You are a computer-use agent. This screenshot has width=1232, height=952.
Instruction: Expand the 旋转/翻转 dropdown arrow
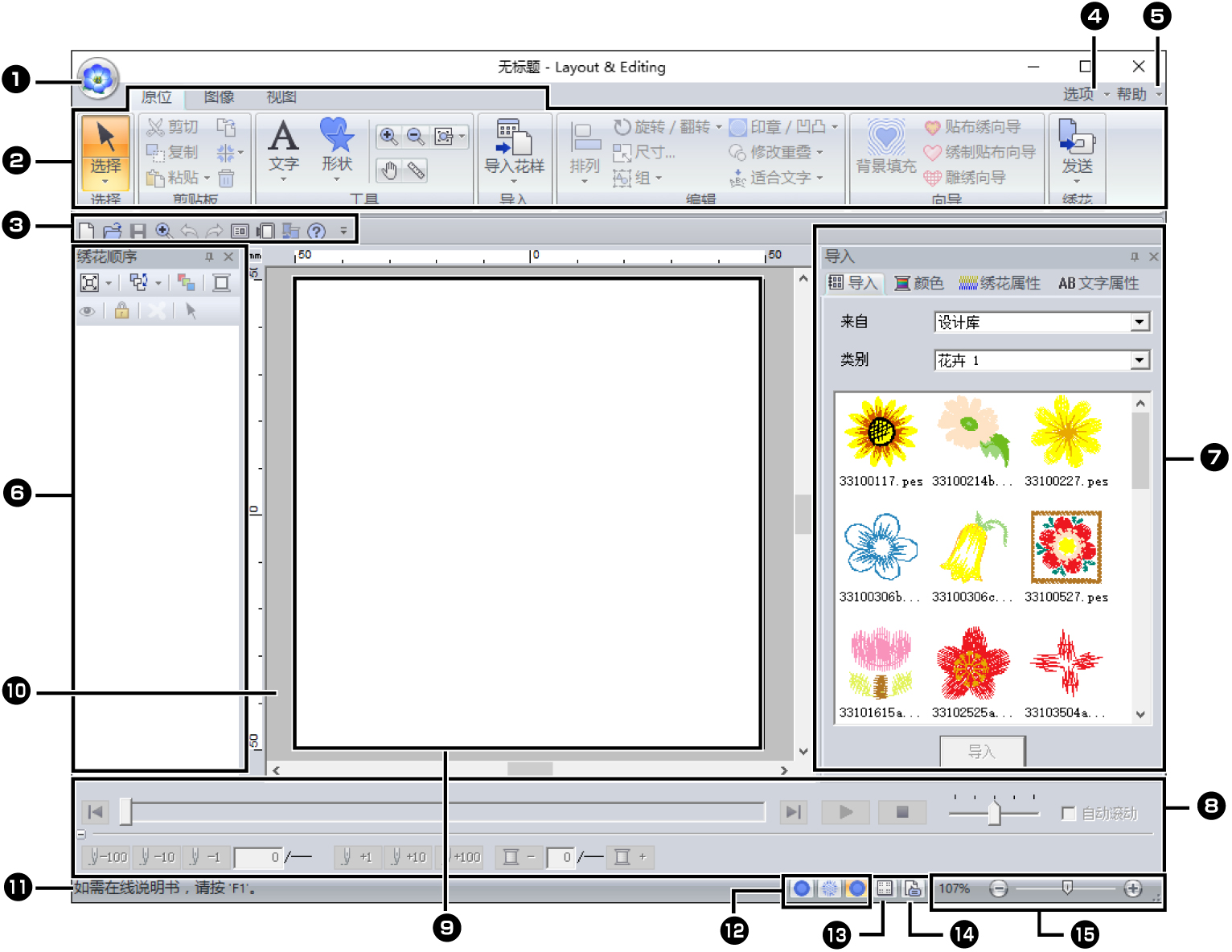718,126
